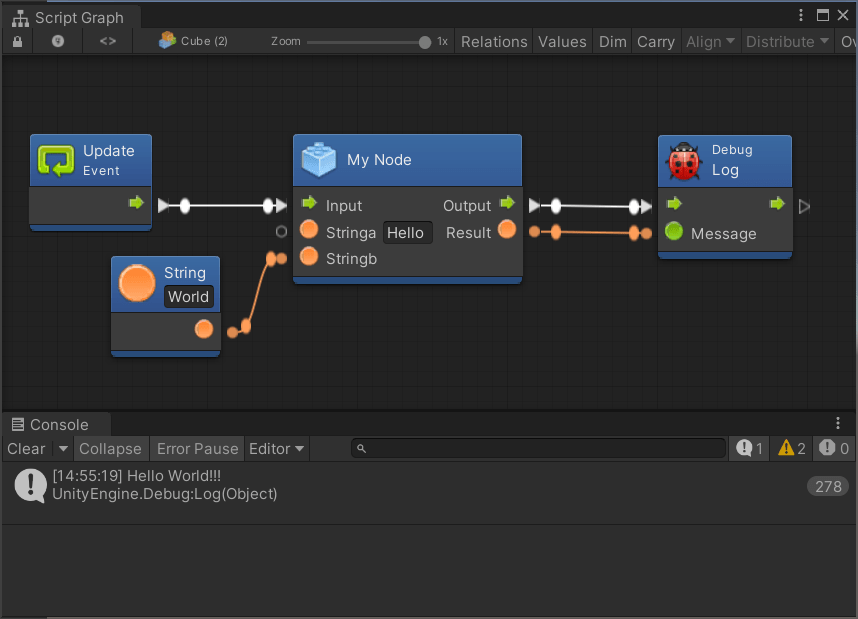Toggle the Values display
Viewport: 858px width, 619px height.
tap(562, 41)
